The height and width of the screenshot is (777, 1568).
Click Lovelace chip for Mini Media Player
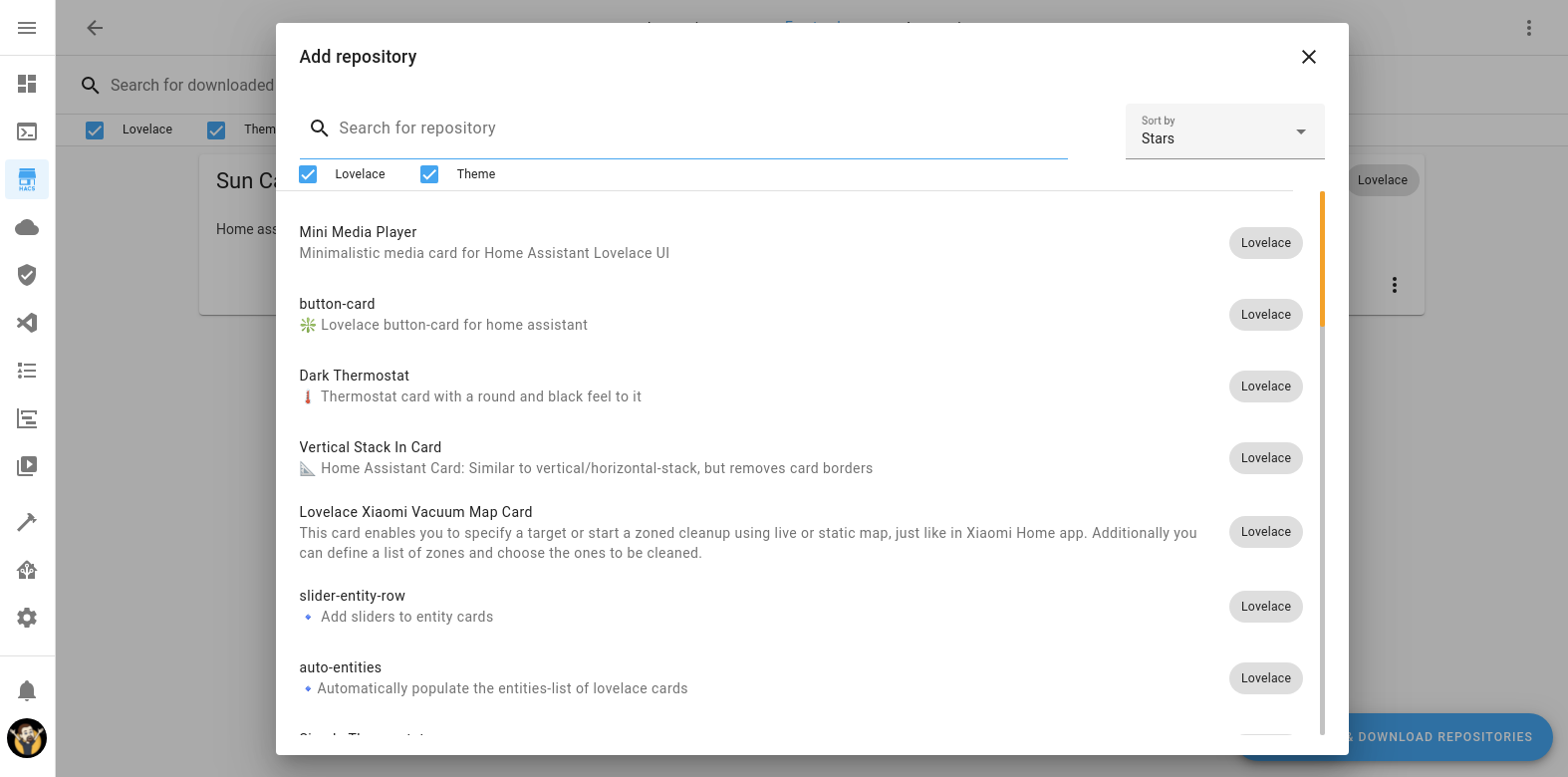click(1265, 243)
